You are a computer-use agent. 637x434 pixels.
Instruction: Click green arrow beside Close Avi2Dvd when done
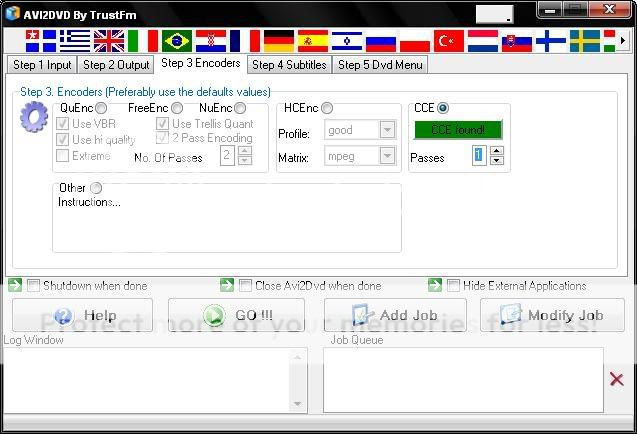227,285
